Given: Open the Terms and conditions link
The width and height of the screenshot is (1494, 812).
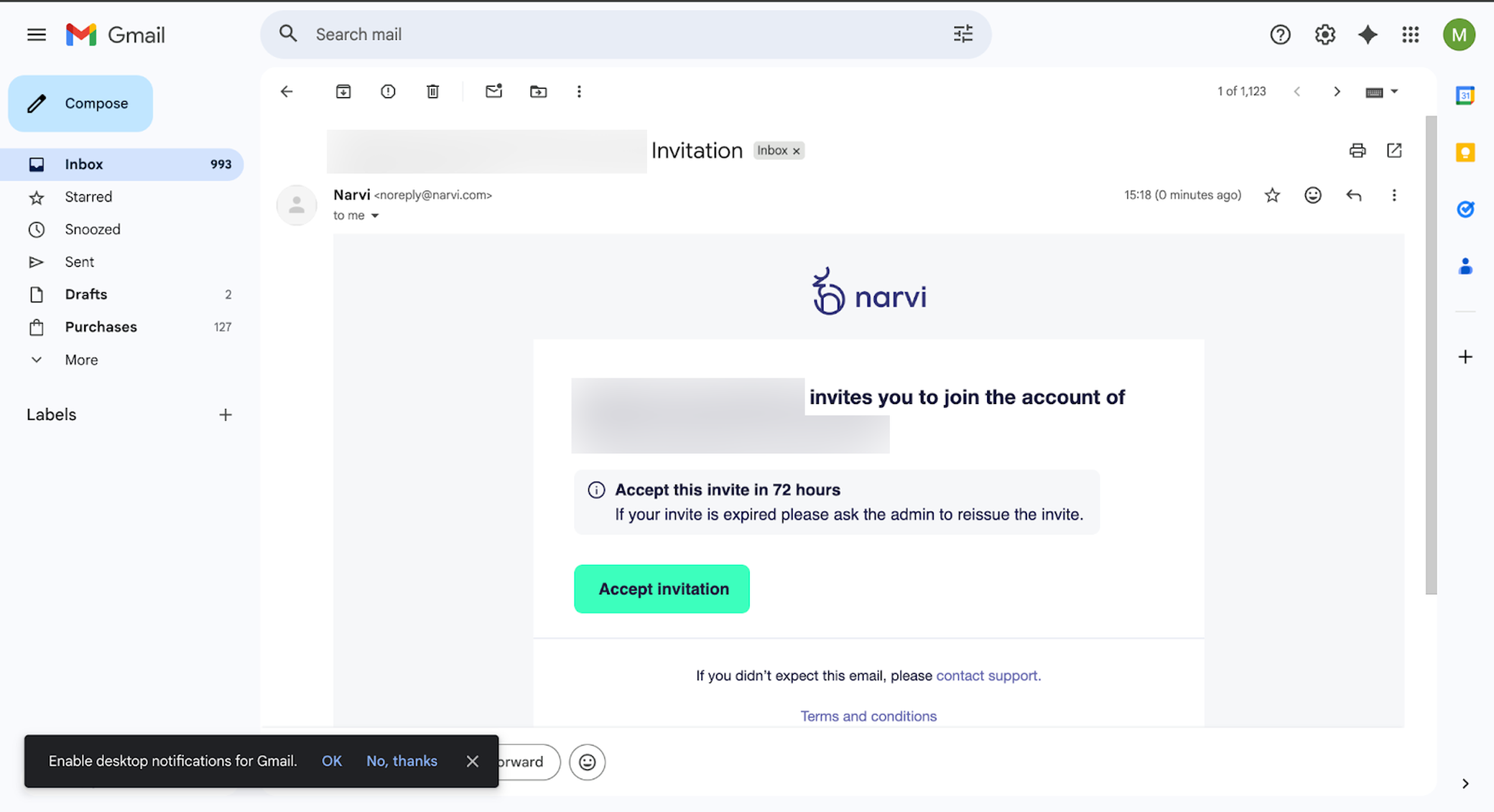Looking at the screenshot, I should tap(868, 716).
